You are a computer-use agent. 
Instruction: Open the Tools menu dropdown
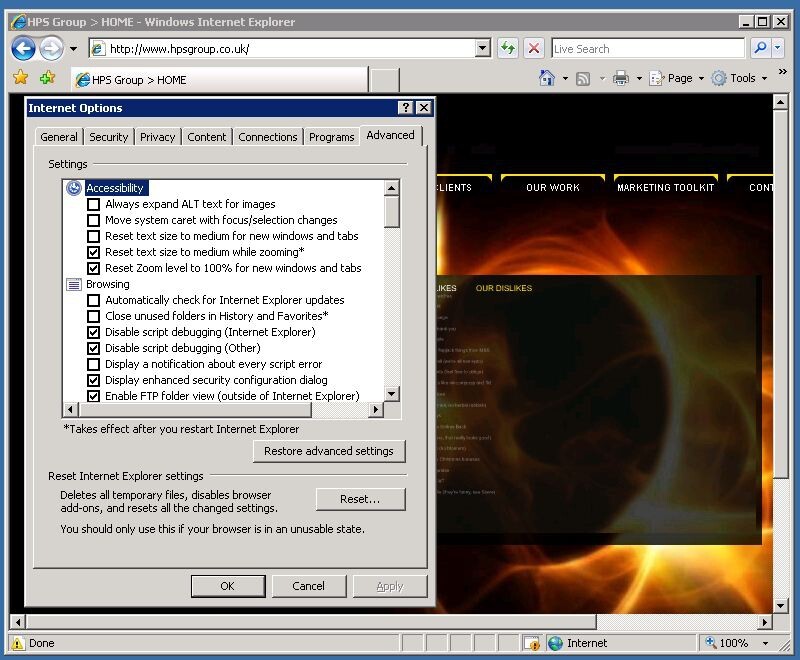pyautogui.click(x=745, y=77)
